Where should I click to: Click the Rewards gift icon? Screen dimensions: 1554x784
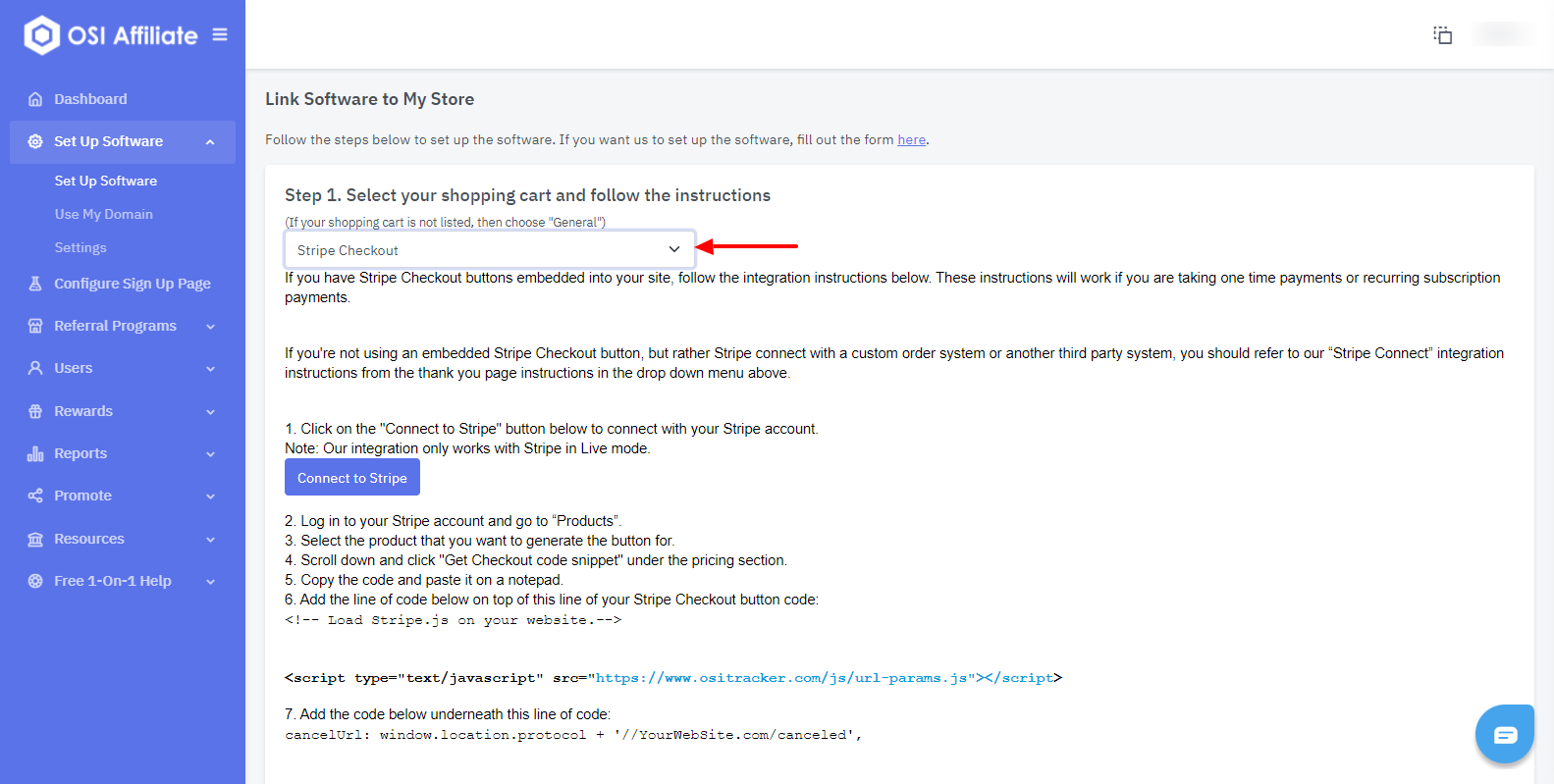(35, 411)
